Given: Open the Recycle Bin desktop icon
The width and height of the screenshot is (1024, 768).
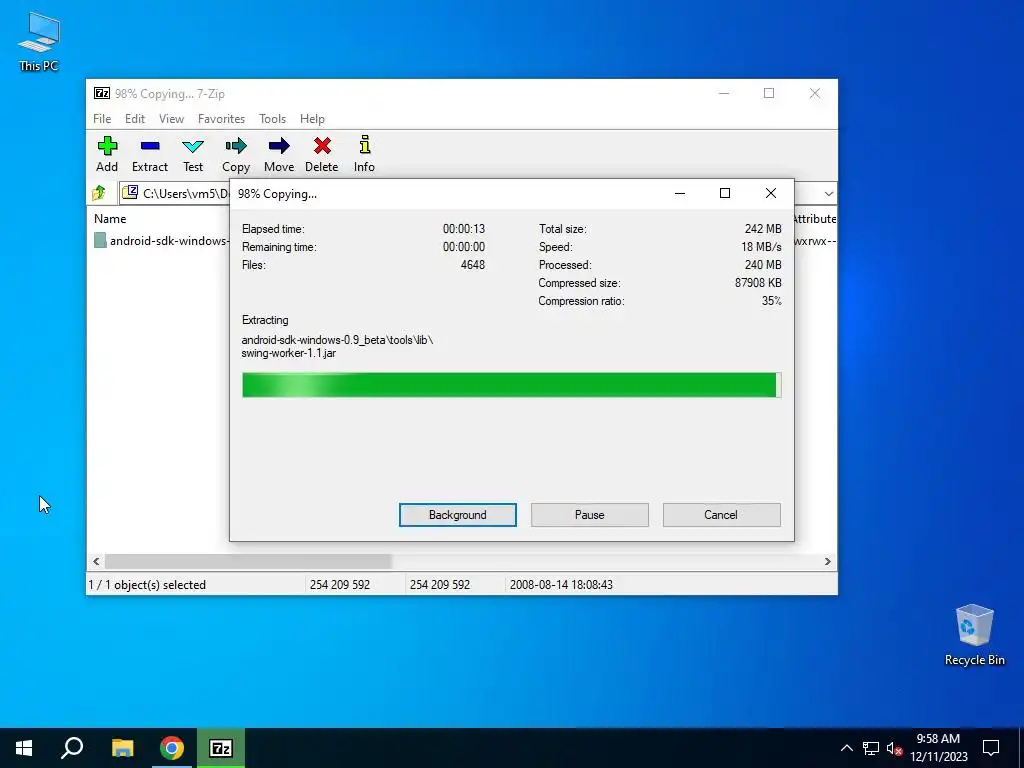Looking at the screenshot, I should 974,635.
